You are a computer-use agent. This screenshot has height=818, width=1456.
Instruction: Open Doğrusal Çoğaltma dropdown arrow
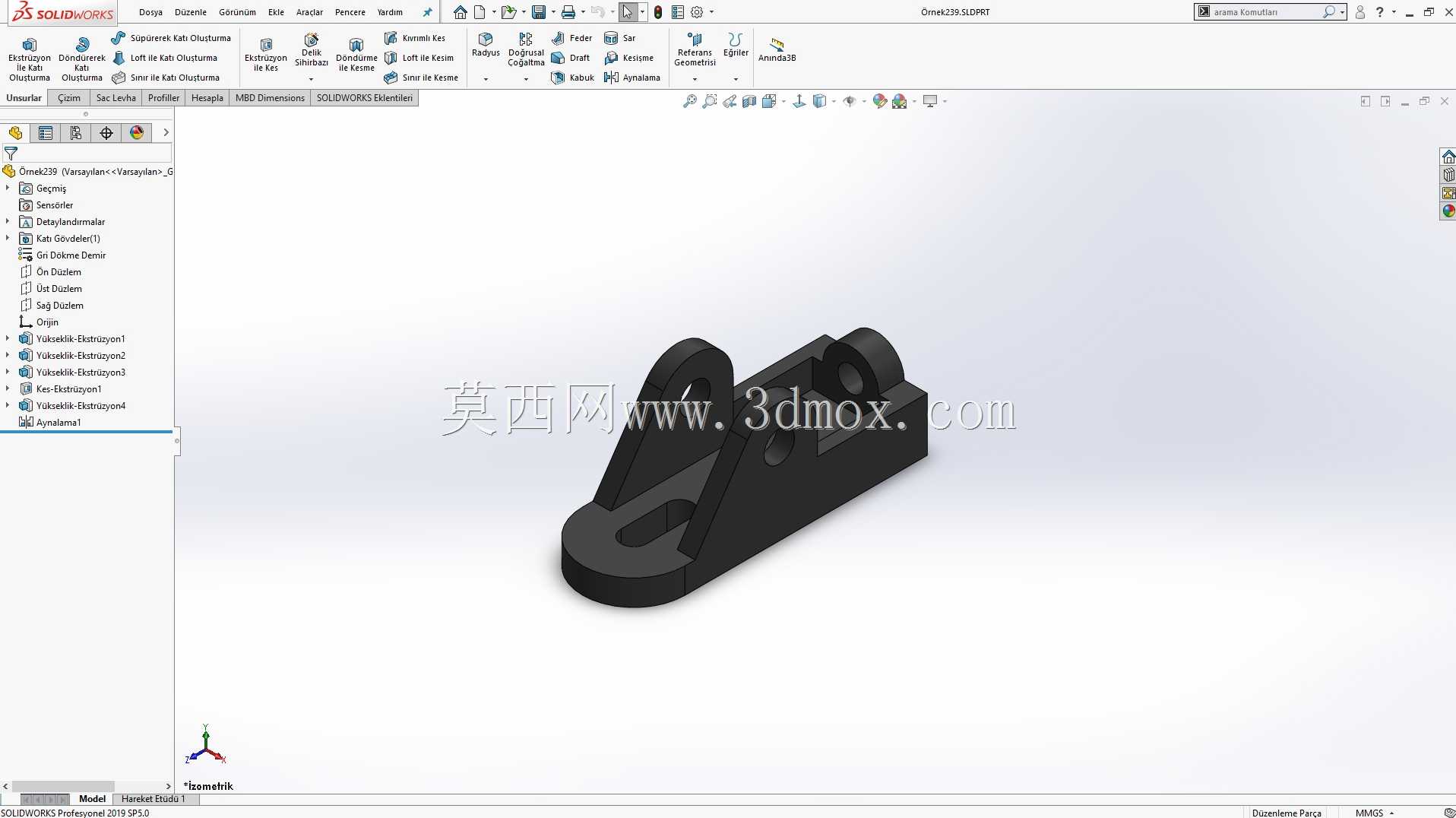(526, 79)
